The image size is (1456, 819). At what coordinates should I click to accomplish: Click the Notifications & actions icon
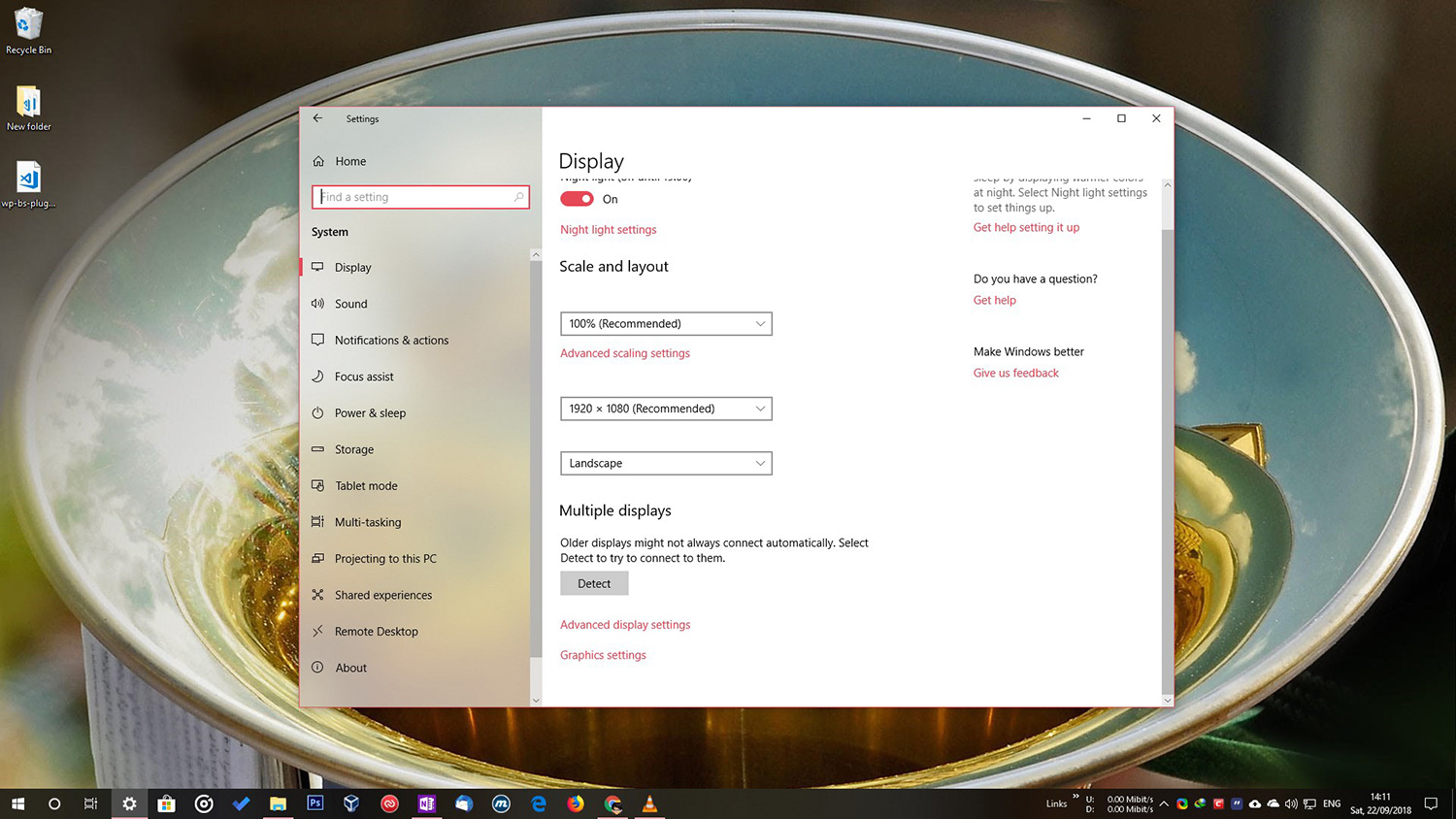coord(318,340)
